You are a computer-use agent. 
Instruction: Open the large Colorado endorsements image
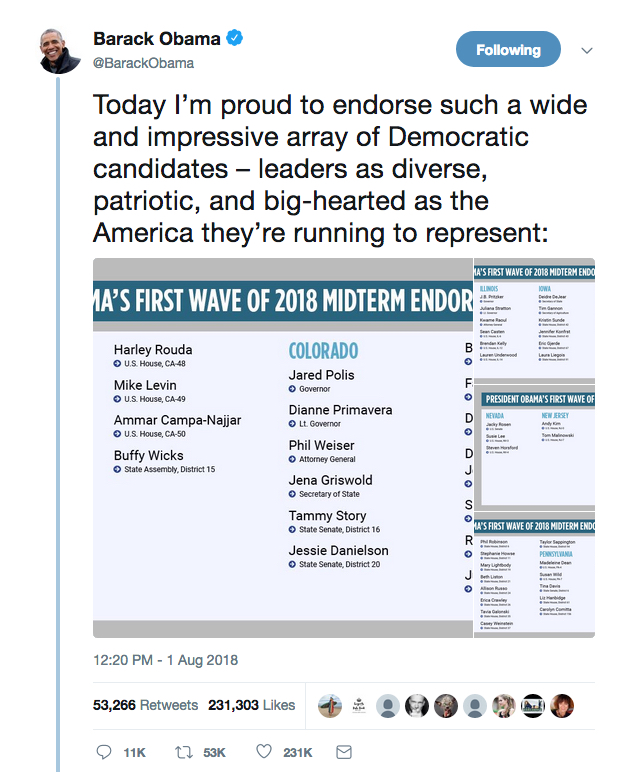click(282, 448)
